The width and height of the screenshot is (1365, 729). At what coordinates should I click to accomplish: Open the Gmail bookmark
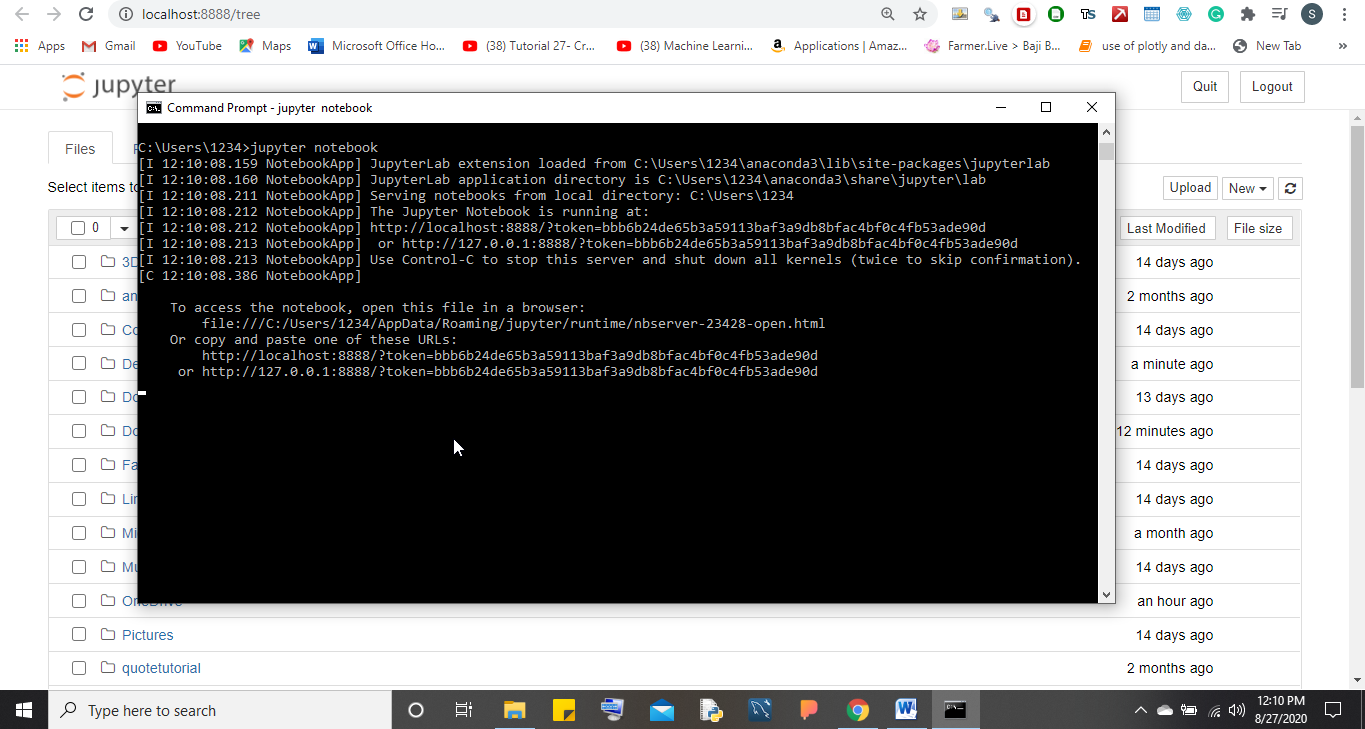[x=108, y=46]
